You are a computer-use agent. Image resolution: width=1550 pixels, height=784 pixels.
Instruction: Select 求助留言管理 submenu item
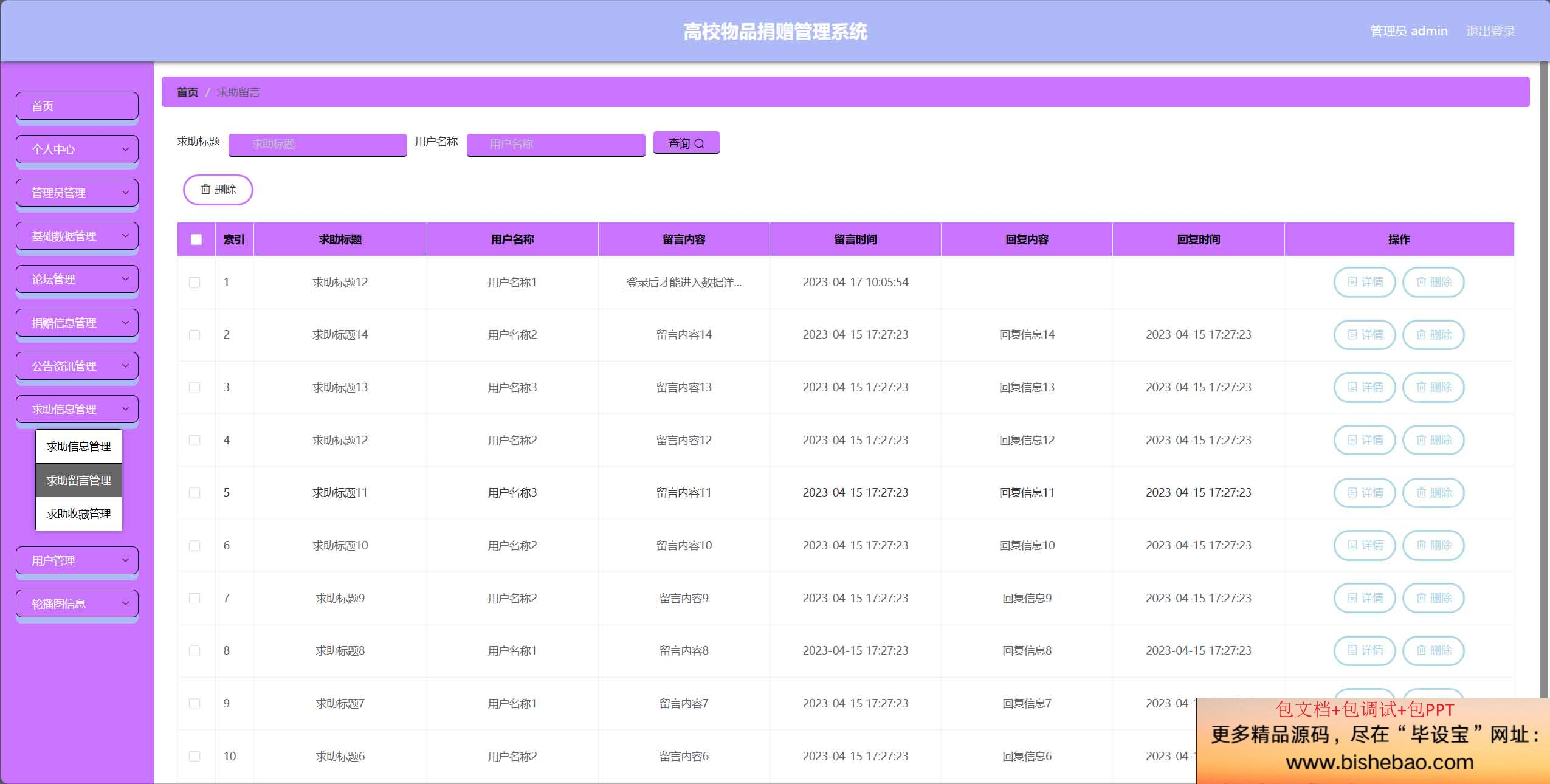coord(79,480)
